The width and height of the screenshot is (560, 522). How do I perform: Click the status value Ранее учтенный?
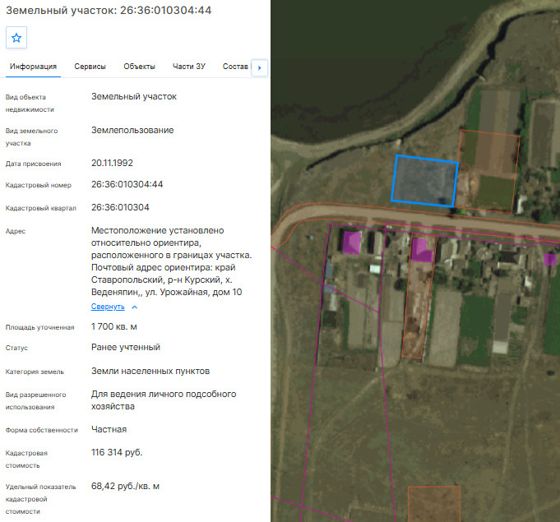(126, 347)
